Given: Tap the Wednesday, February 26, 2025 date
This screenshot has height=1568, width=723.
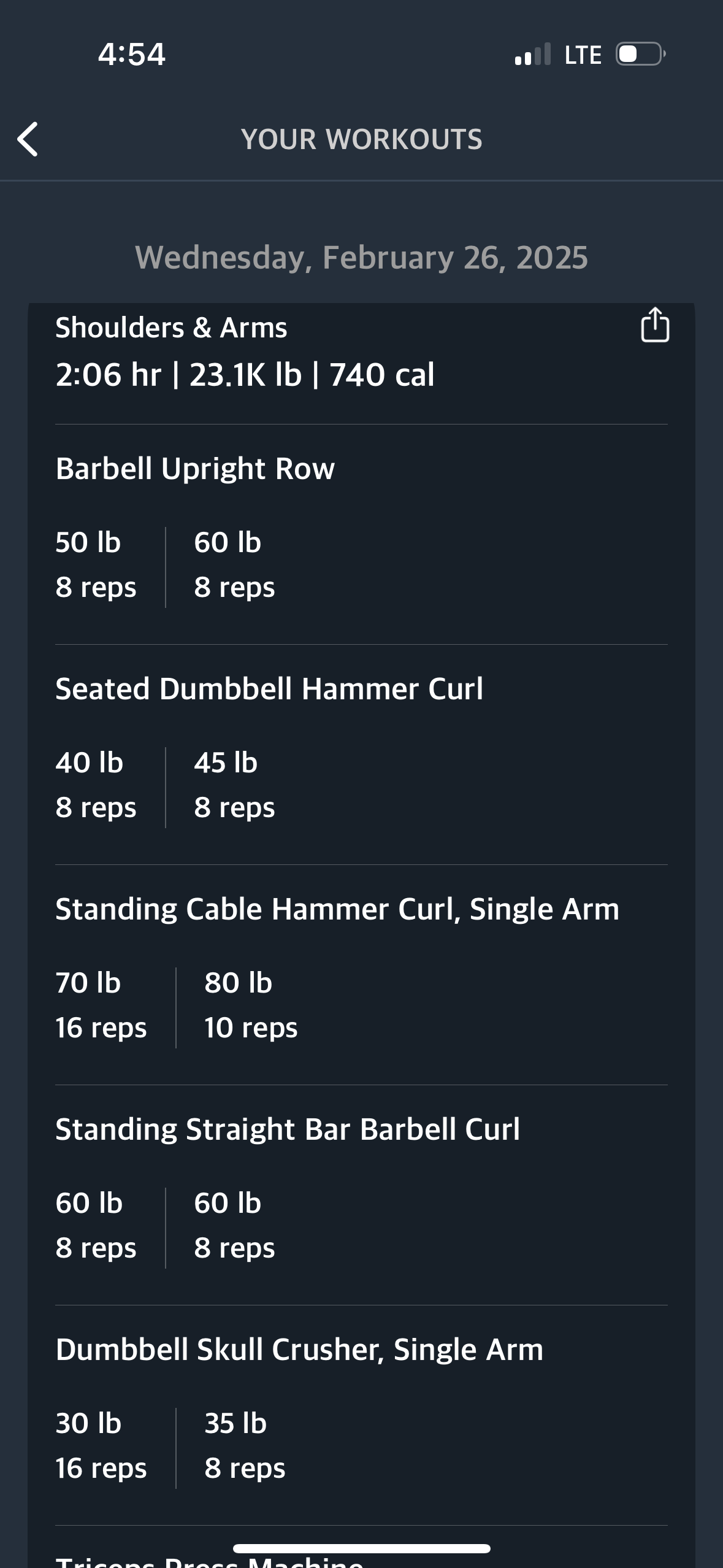Looking at the screenshot, I should 362,257.
